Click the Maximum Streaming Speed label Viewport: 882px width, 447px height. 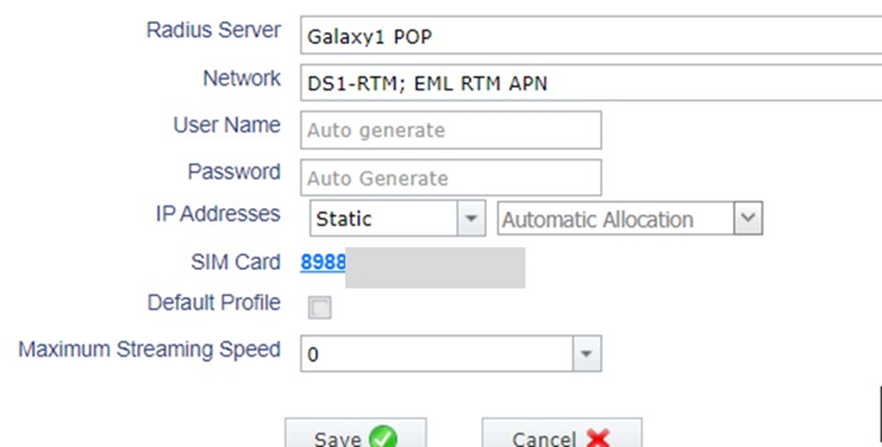coord(149,350)
